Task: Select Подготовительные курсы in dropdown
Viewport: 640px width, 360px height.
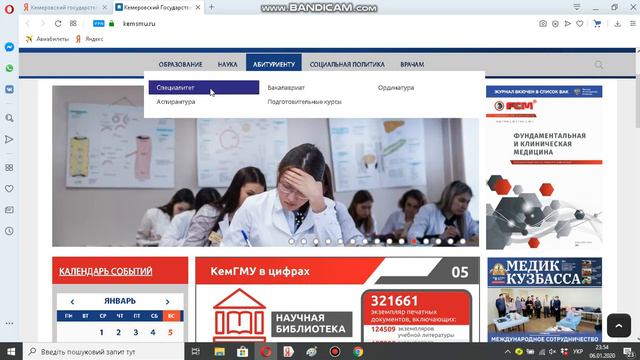Action: (304, 102)
